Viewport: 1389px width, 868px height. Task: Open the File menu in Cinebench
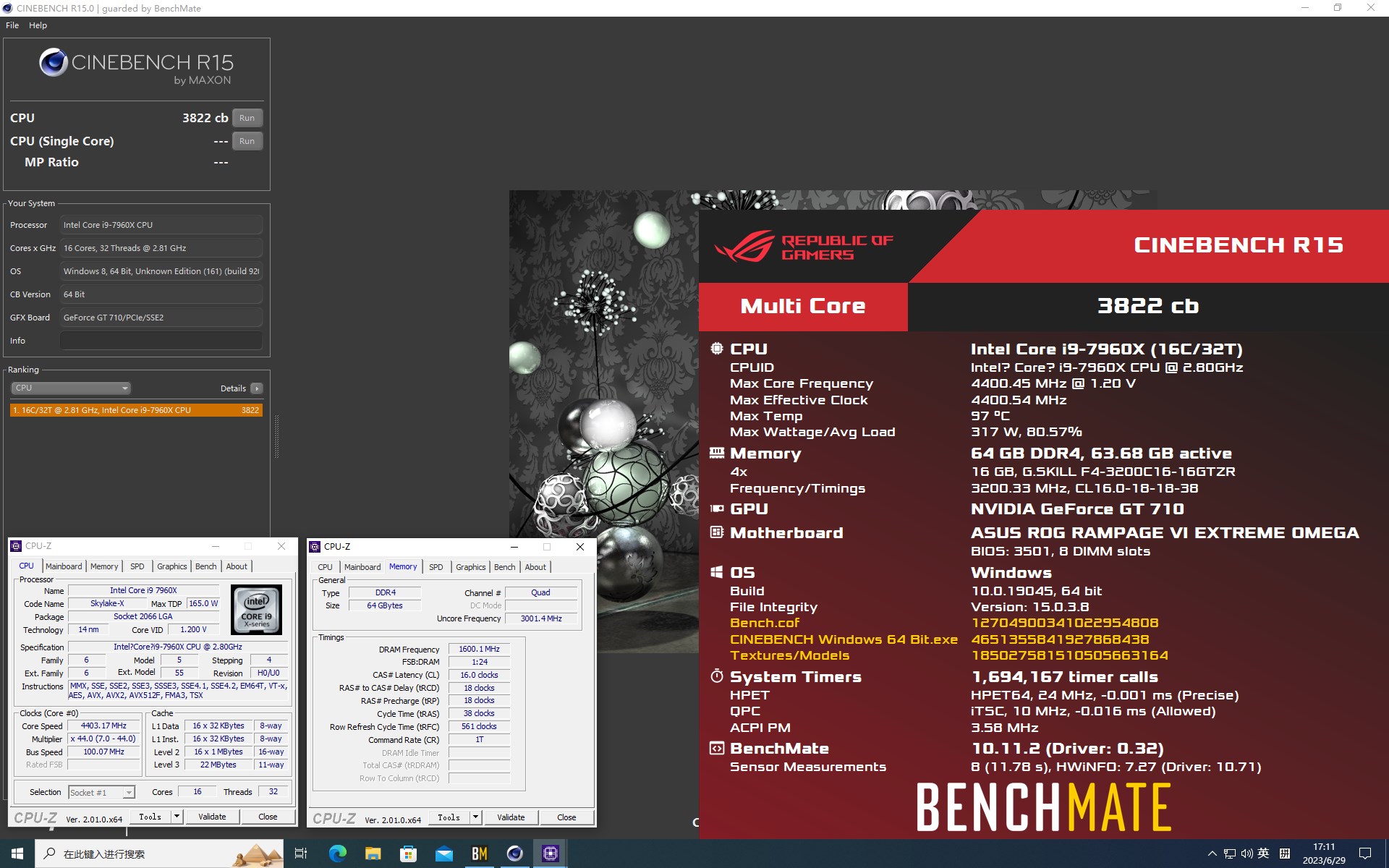point(12,25)
